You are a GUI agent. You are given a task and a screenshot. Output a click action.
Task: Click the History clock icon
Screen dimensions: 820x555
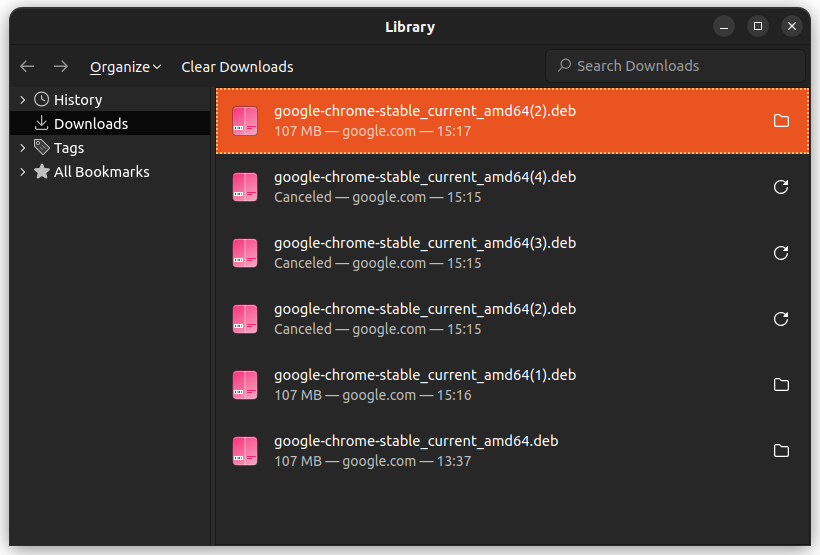[x=42, y=99]
